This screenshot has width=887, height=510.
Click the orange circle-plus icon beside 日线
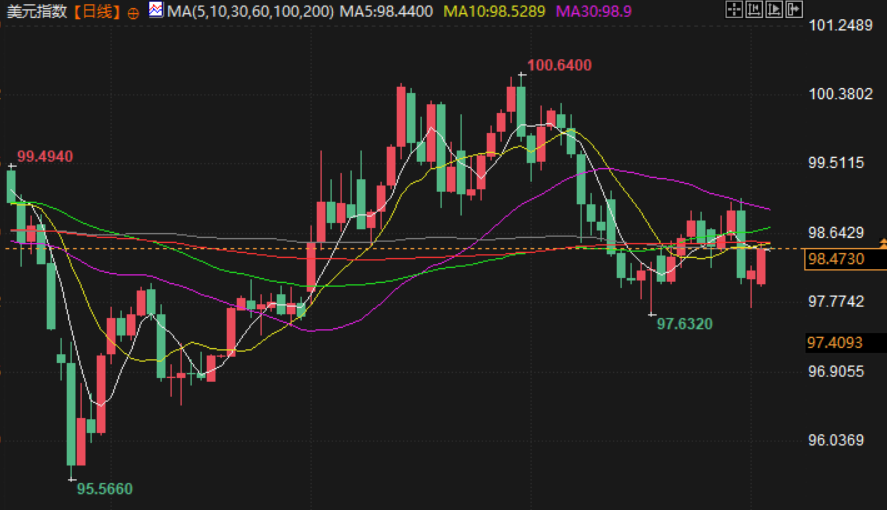point(134,13)
